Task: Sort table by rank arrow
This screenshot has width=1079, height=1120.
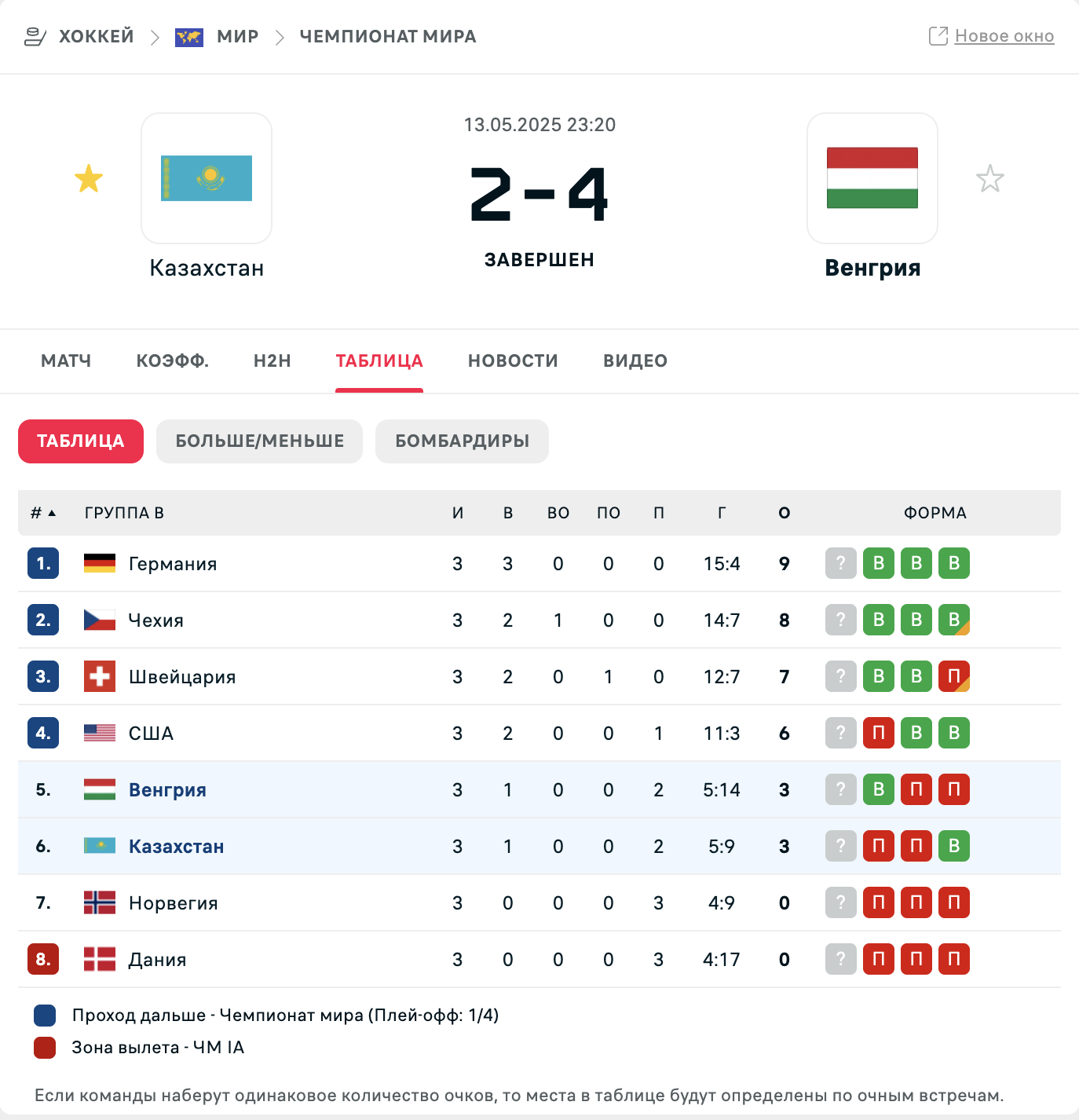Action: click(x=52, y=513)
